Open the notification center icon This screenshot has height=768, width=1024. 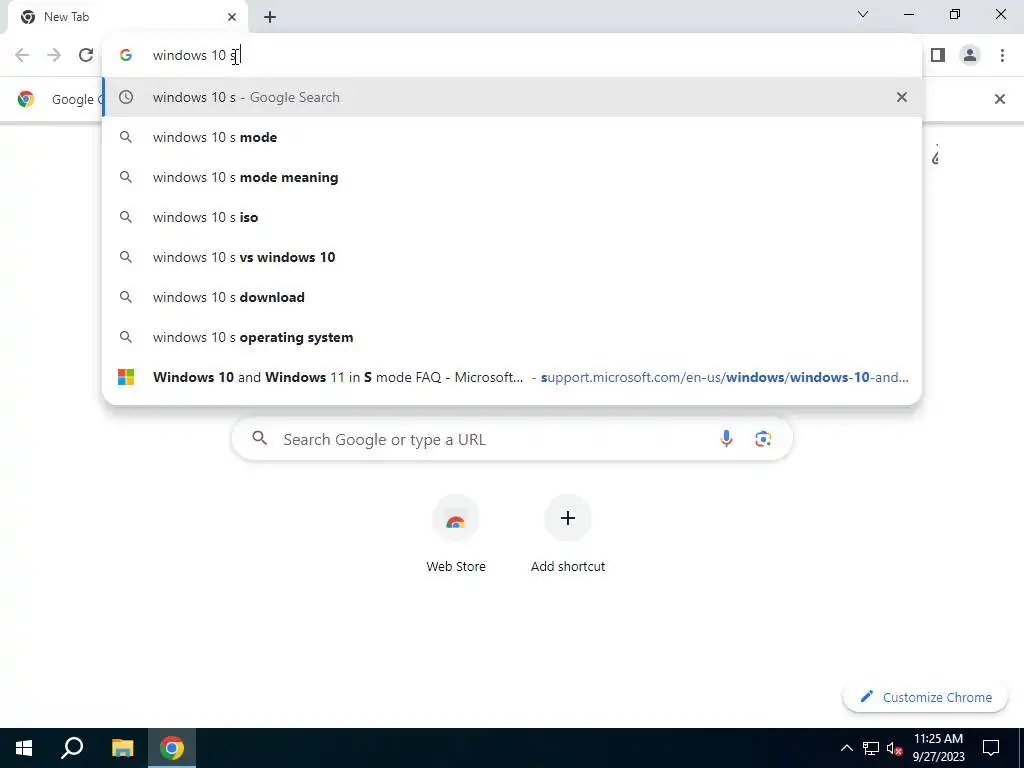click(991, 748)
